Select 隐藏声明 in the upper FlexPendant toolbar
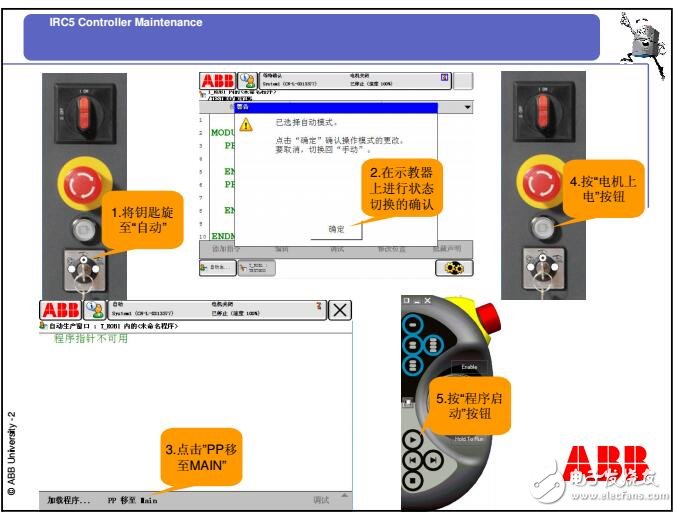 [447, 249]
